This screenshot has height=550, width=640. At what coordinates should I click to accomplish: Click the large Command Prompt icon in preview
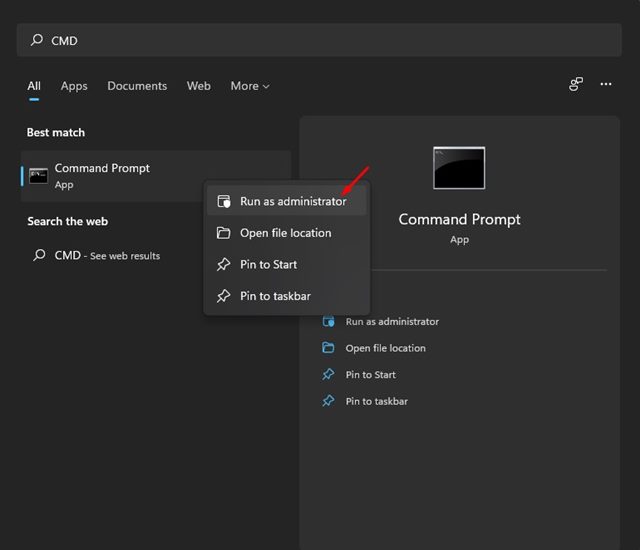pyautogui.click(x=459, y=168)
